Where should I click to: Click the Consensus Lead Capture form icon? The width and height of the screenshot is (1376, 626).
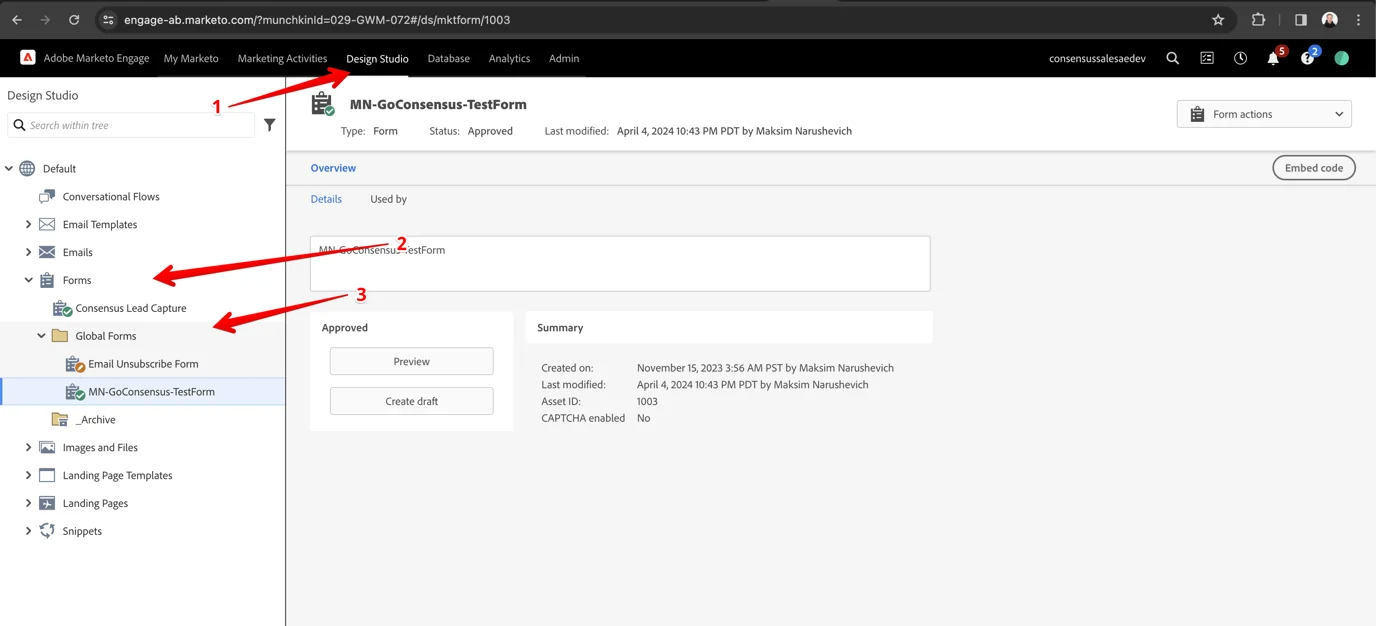[x=62, y=308]
